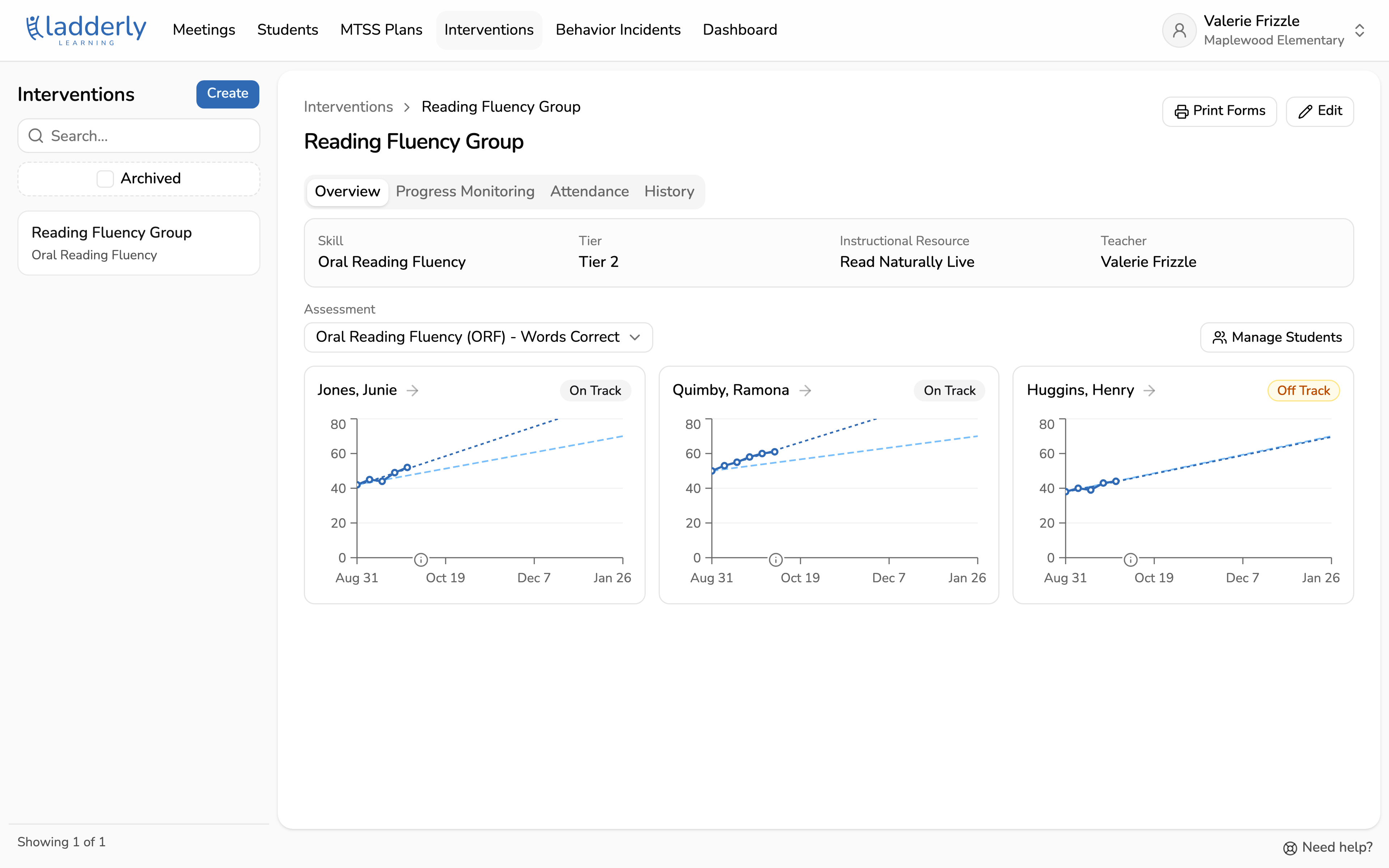Click the Need help? link

pyautogui.click(x=1328, y=847)
